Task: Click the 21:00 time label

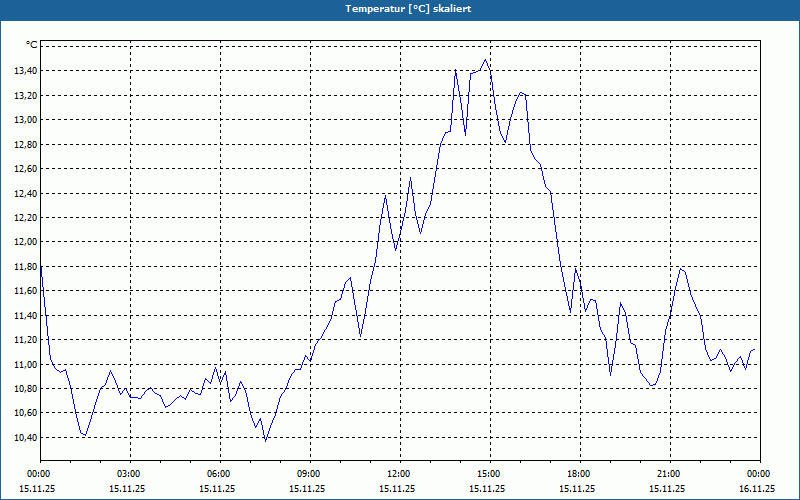Action: [x=670, y=474]
